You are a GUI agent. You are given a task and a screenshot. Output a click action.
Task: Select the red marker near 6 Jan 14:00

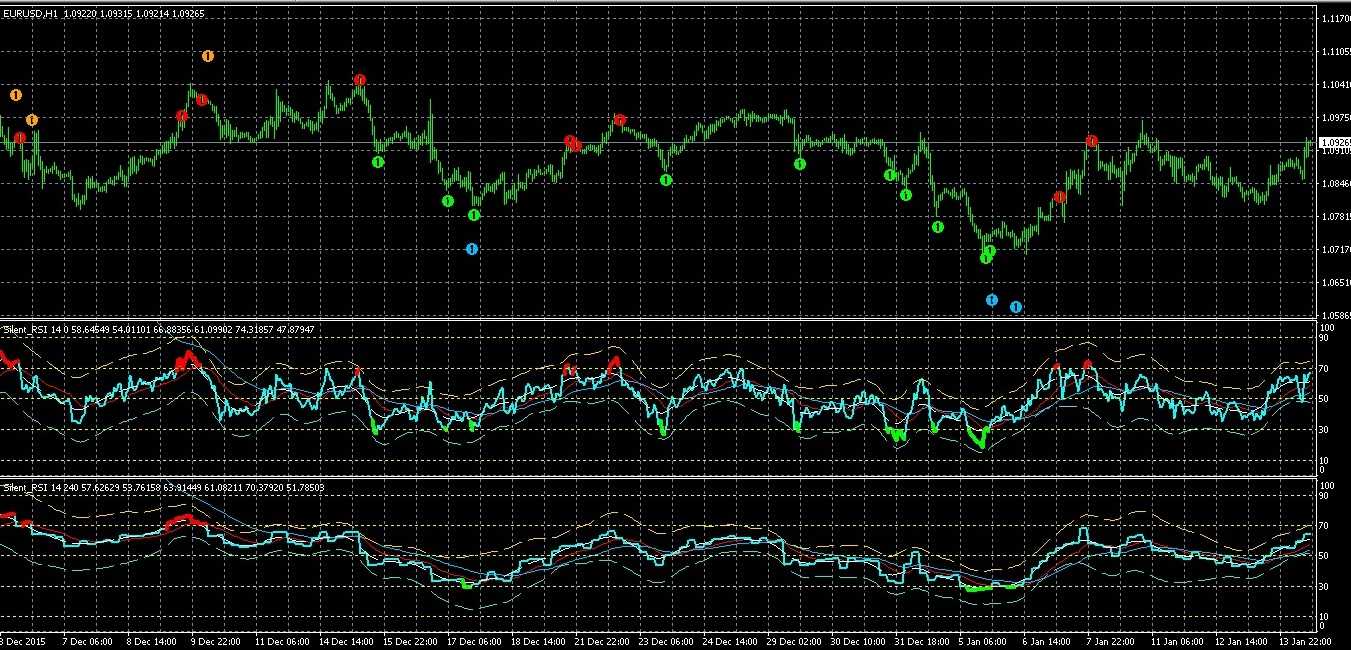point(1060,198)
